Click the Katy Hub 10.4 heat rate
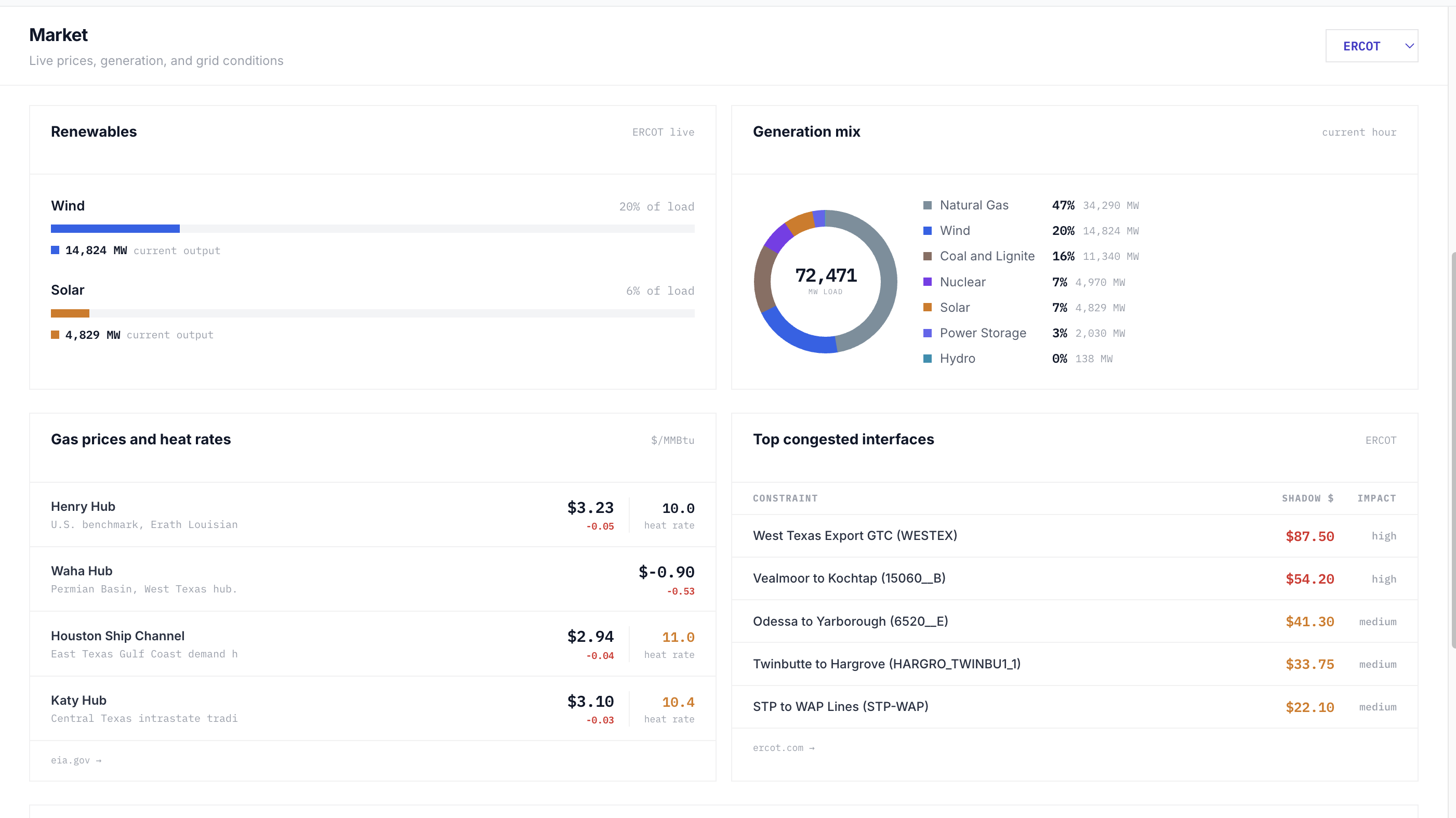The image size is (1456, 818). (678, 702)
